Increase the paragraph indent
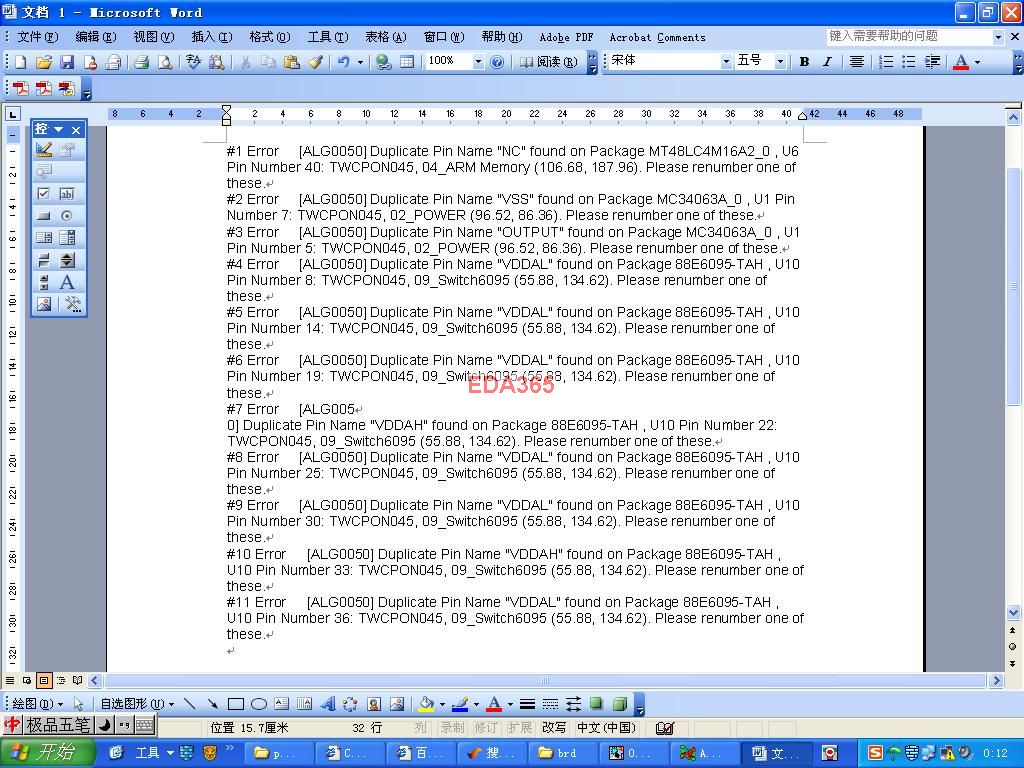 933,62
